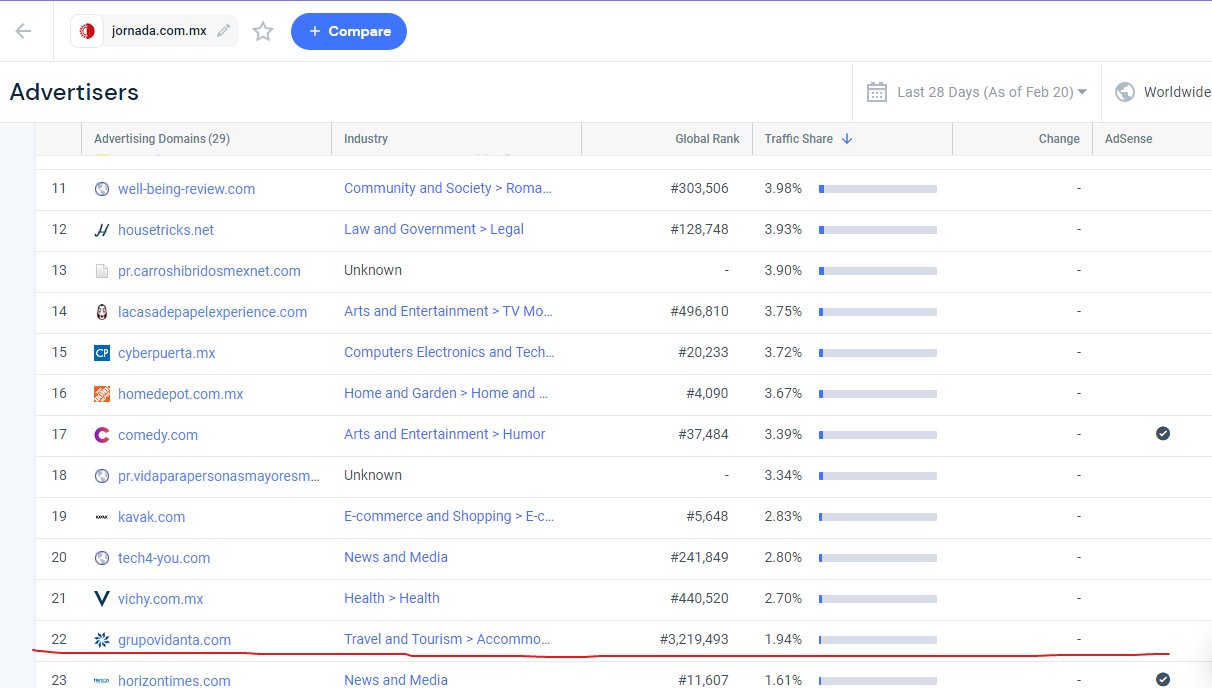Select the #4,090 global rank cell

[705, 393]
